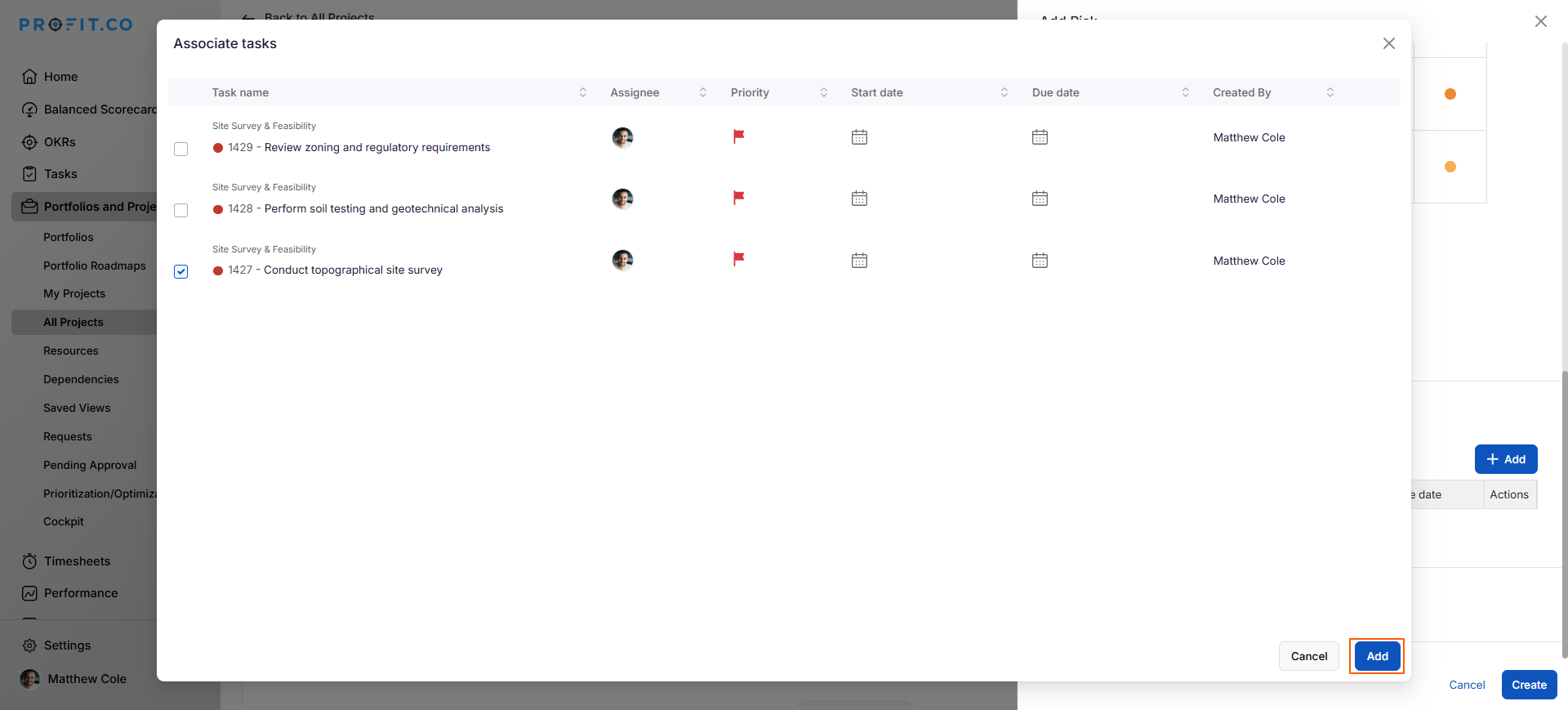Cancel the Associate tasks dialog
1568x710 pixels.
tap(1308, 656)
